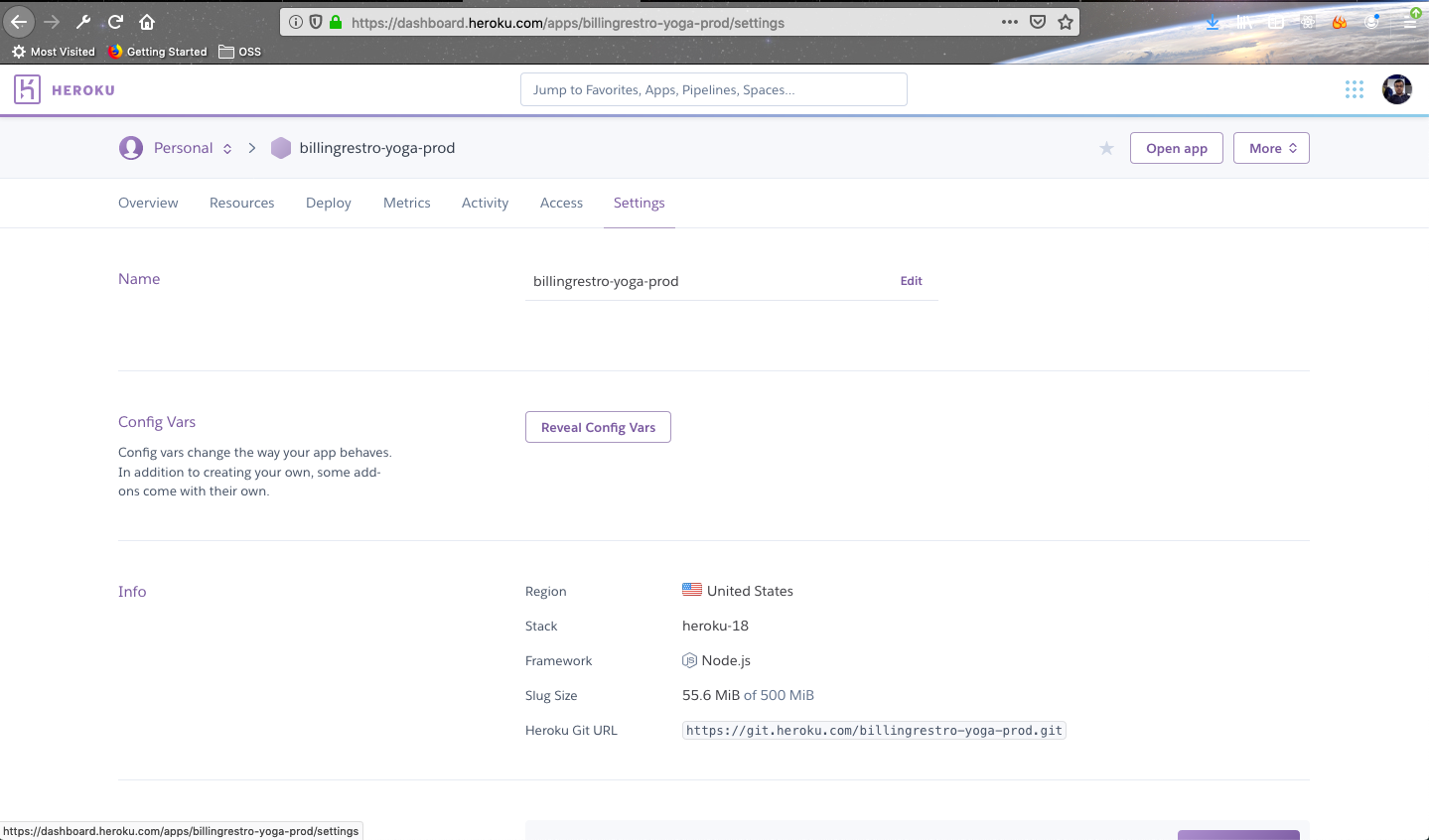This screenshot has height=840, width=1429.
Task: Focus the Jump to Favorites search box
Action: (714, 89)
